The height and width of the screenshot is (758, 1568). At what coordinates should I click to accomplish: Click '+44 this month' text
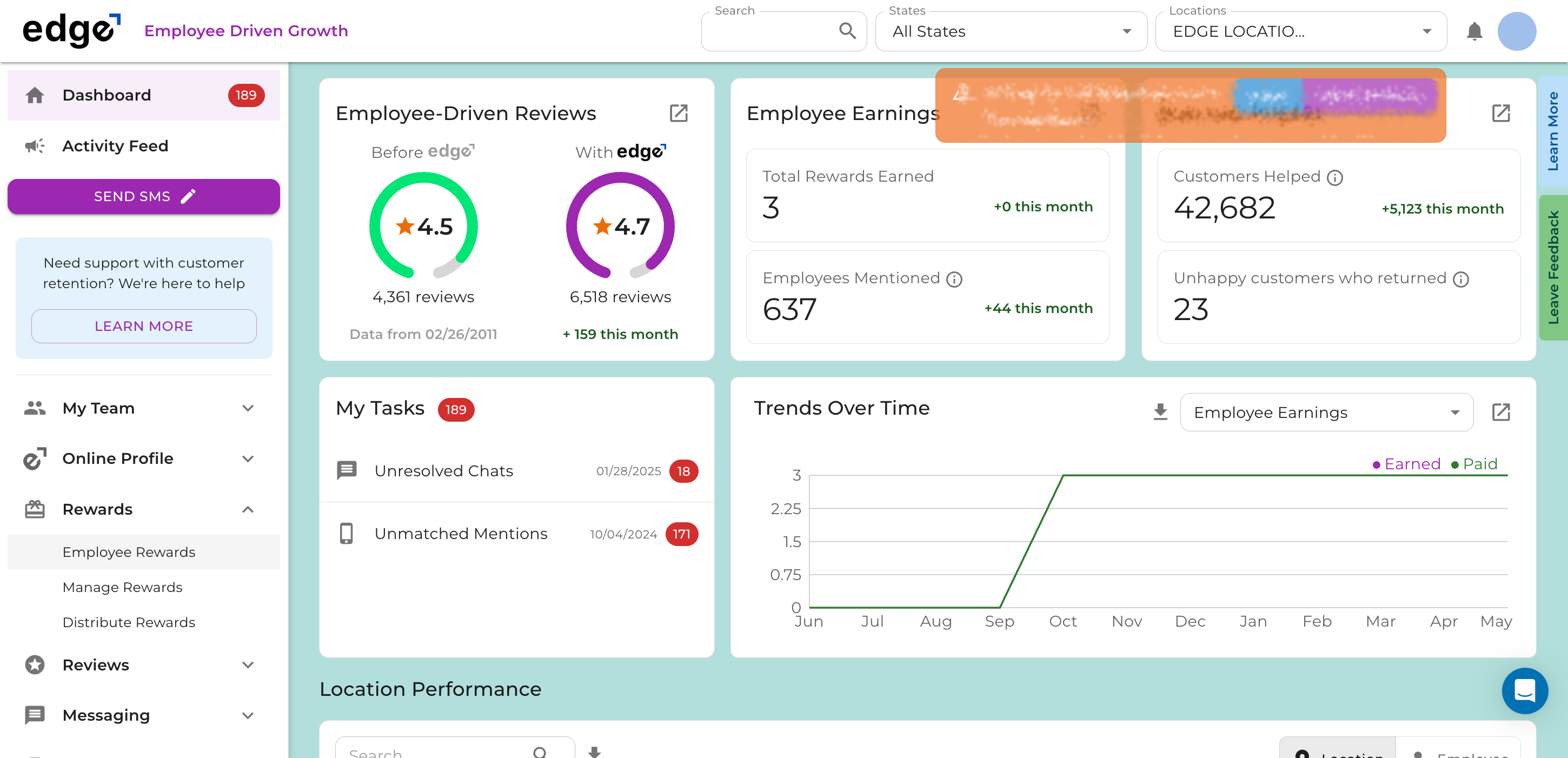tap(1038, 308)
